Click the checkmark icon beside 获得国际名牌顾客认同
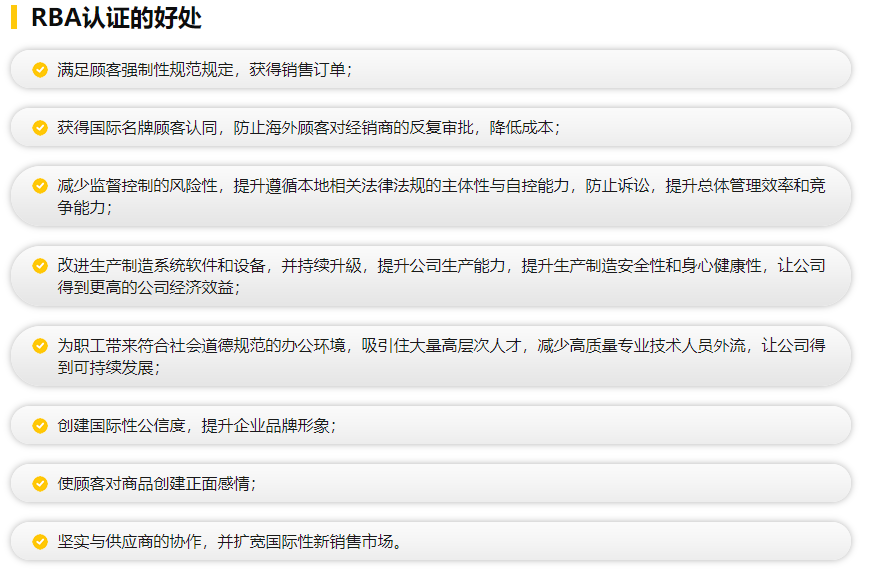Viewport: 869px width, 576px height. pos(40,128)
